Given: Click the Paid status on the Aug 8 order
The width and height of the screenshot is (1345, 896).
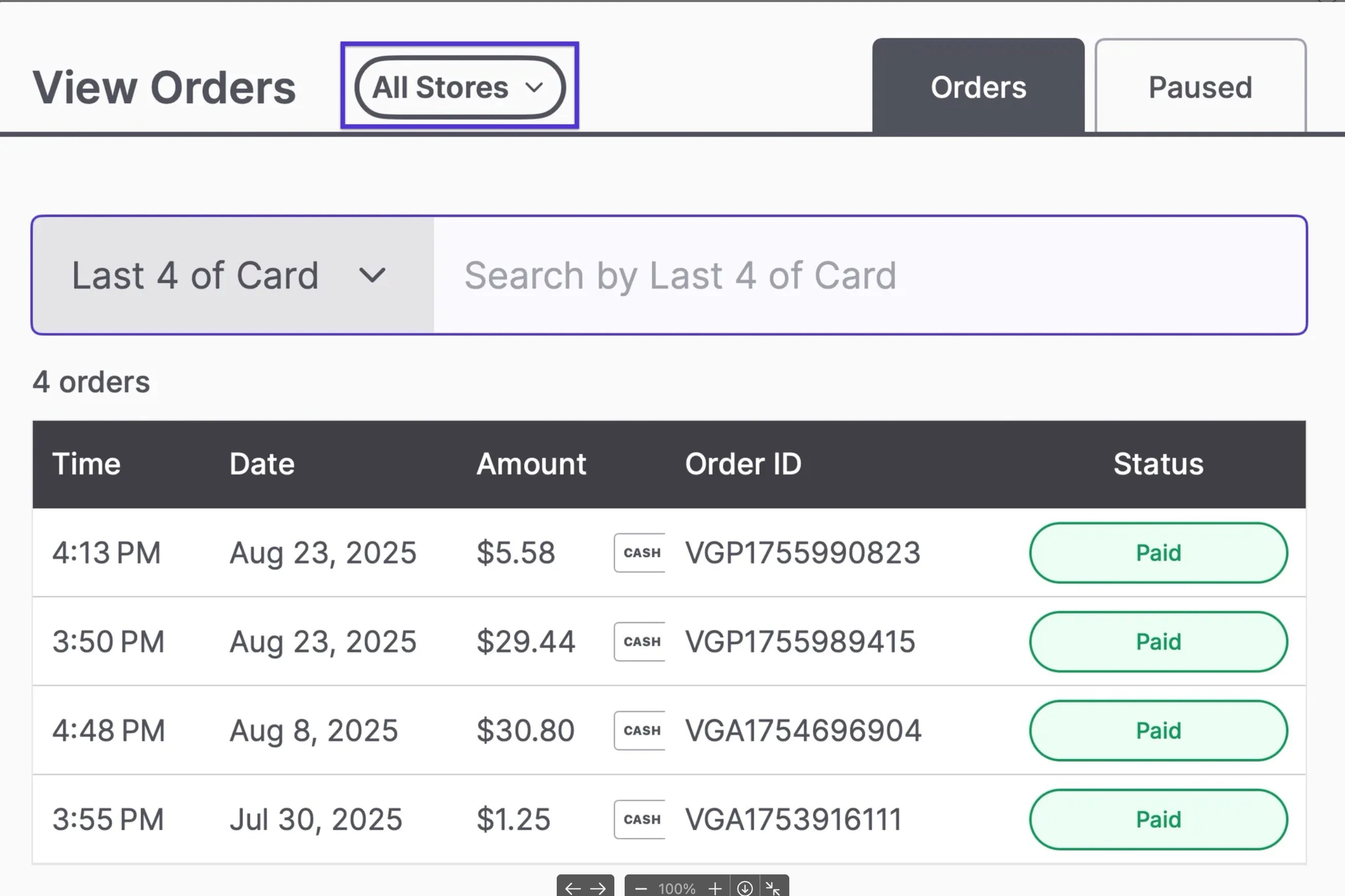Looking at the screenshot, I should [1158, 730].
